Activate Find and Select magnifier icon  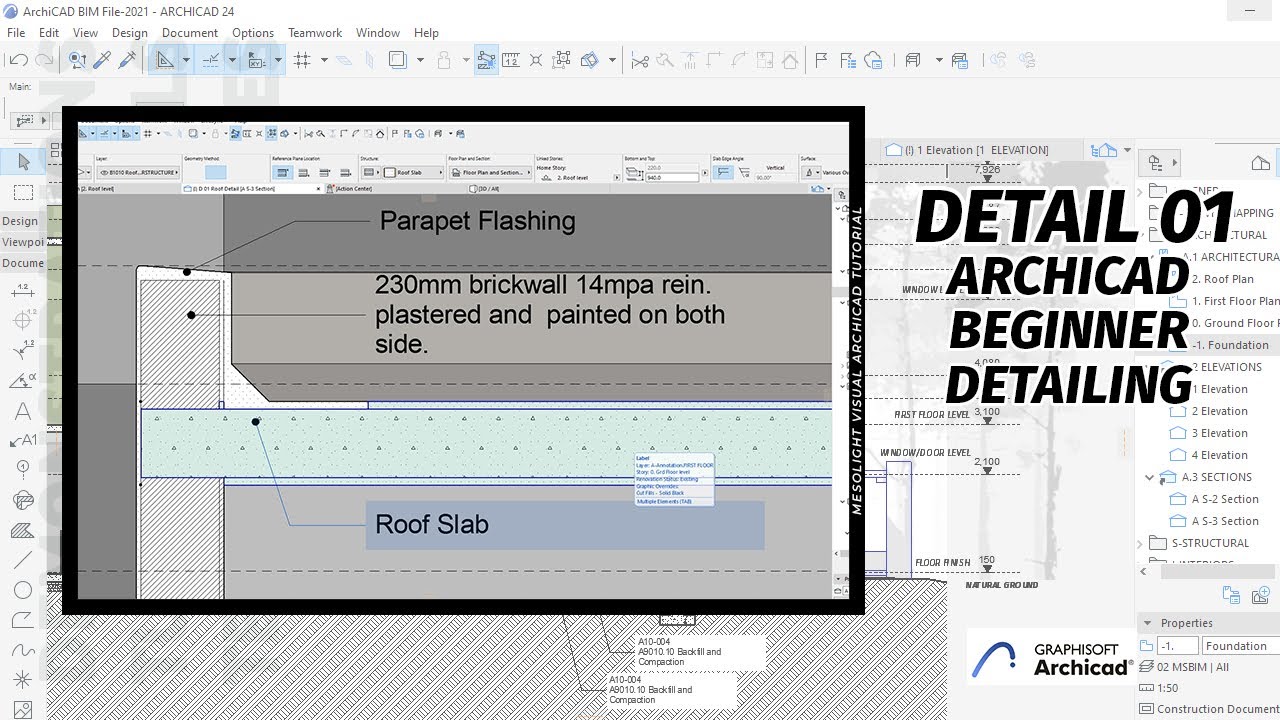point(77,60)
